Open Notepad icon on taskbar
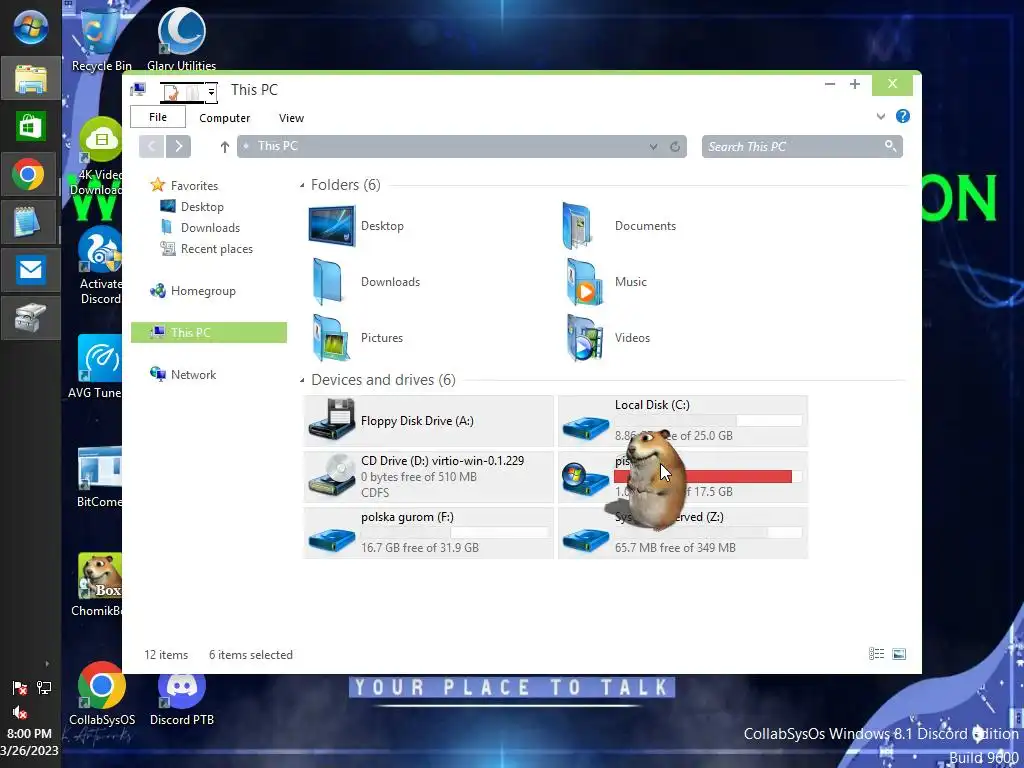The width and height of the screenshot is (1024, 768). [x=30, y=222]
